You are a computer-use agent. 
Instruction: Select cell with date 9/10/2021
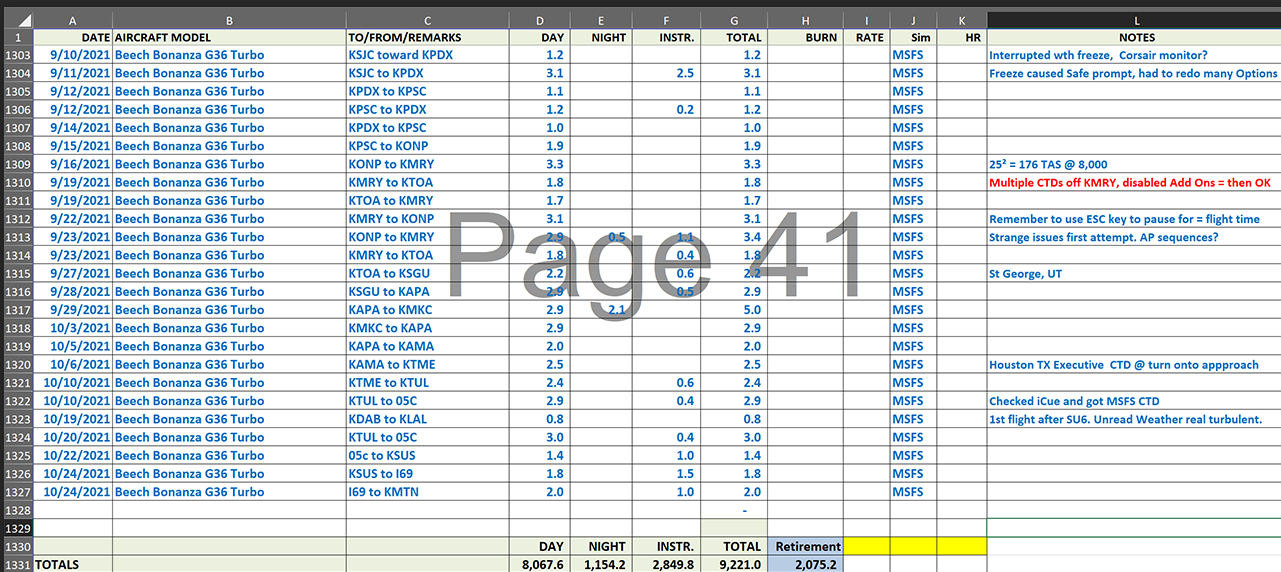point(73,55)
